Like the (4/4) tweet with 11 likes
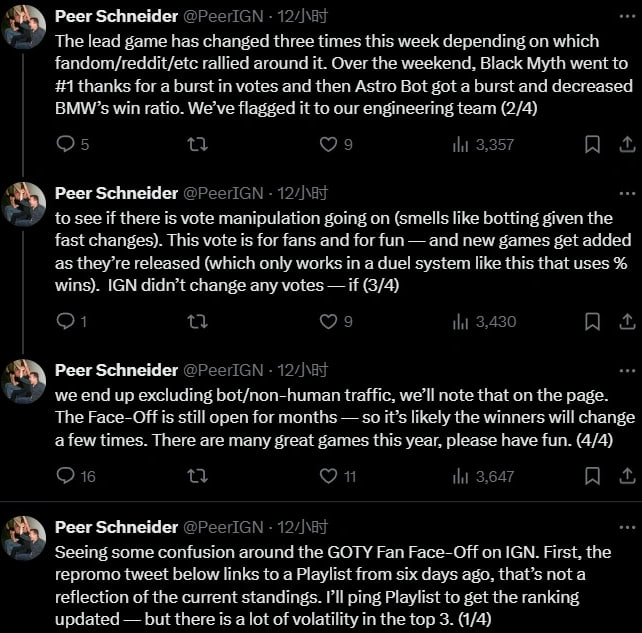Viewport: 642px width, 633px height. point(337,476)
